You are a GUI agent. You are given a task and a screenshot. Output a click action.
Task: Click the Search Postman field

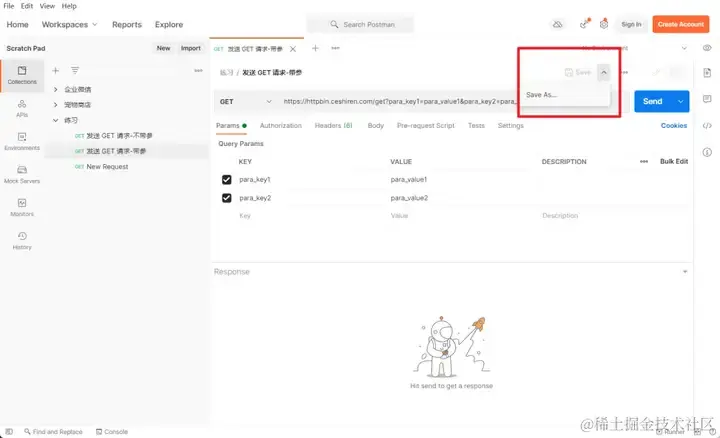[x=360, y=24]
